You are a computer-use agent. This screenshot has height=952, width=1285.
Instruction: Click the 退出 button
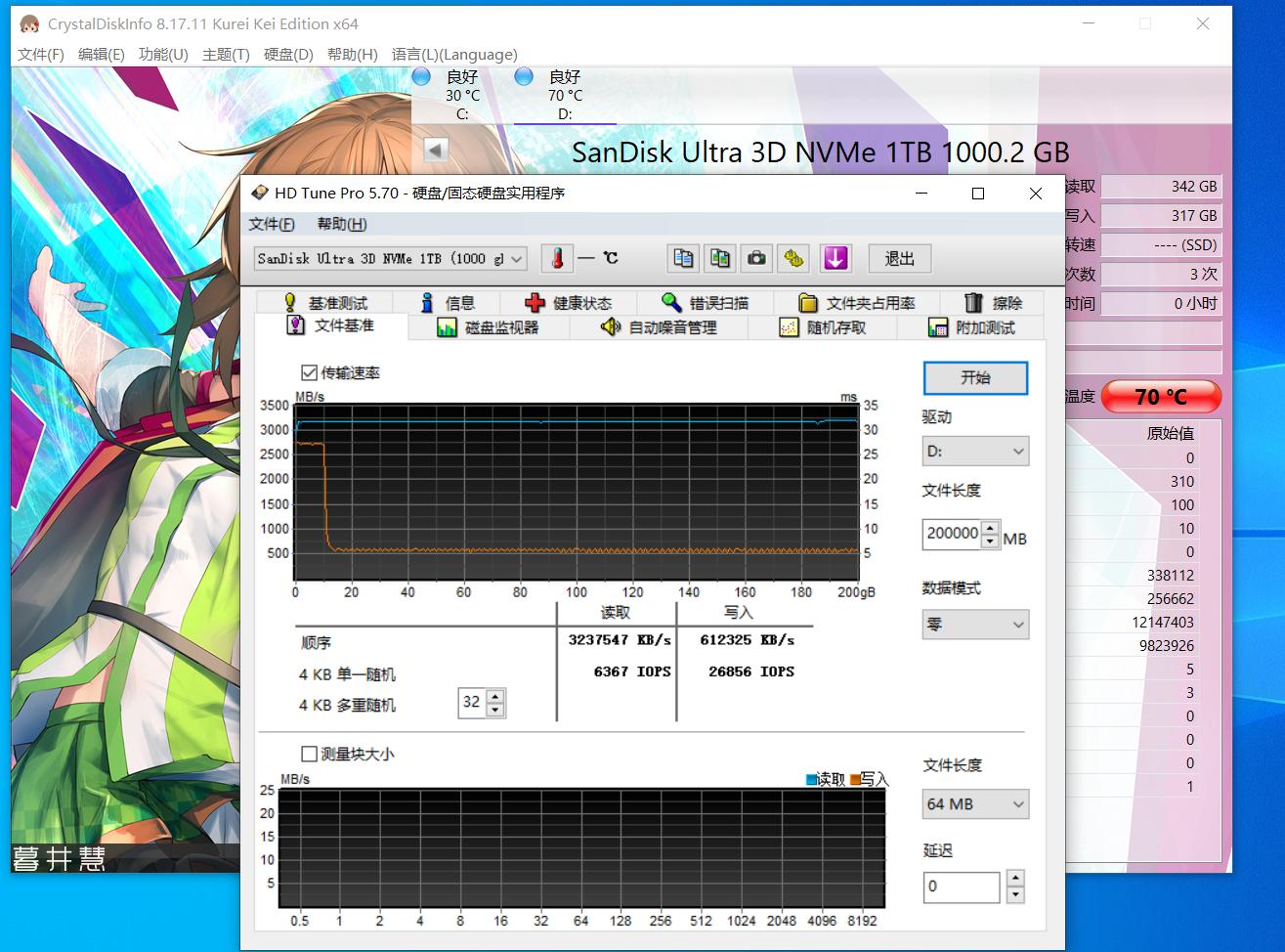pyautogui.click(x=899, y=259)
